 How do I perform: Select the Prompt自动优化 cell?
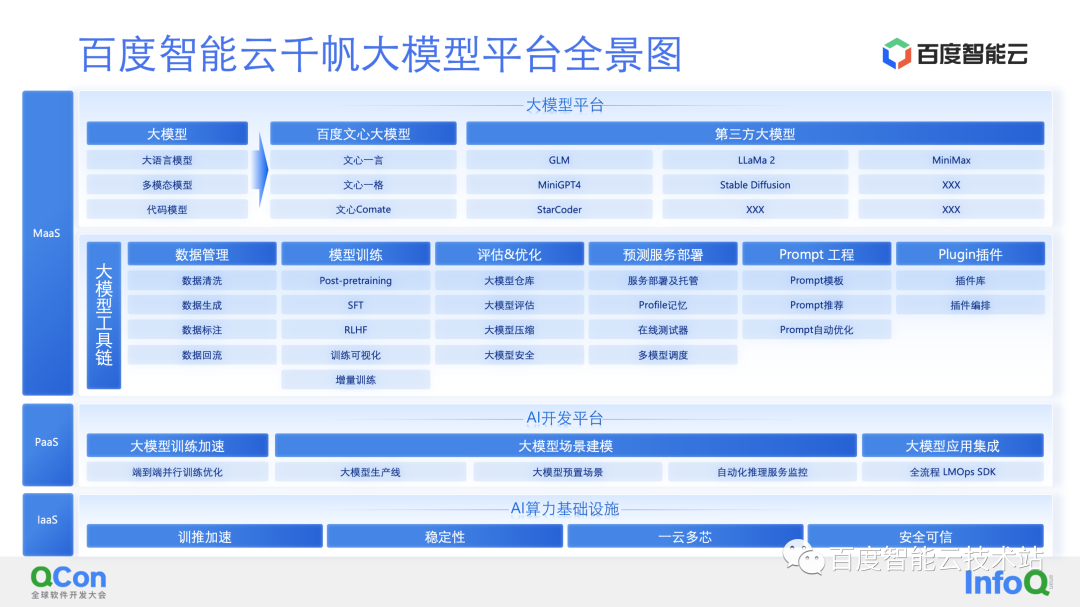pos(816,330)
